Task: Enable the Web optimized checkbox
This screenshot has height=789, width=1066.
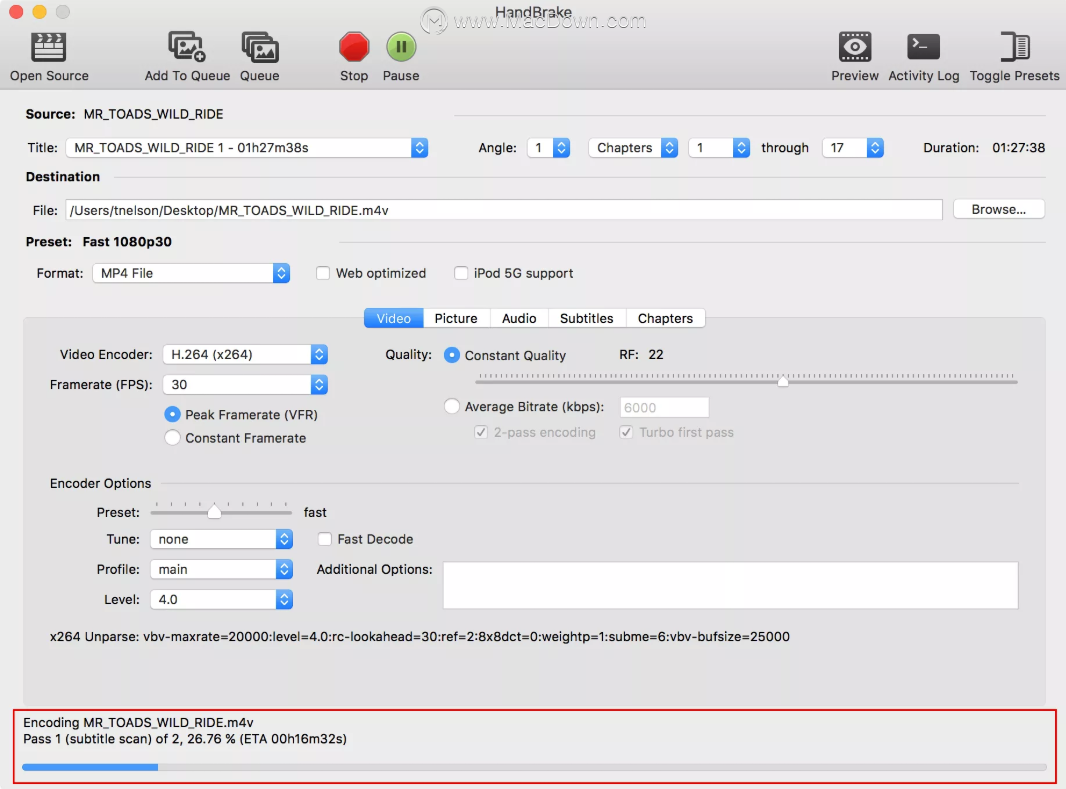Action: [323, 273]
